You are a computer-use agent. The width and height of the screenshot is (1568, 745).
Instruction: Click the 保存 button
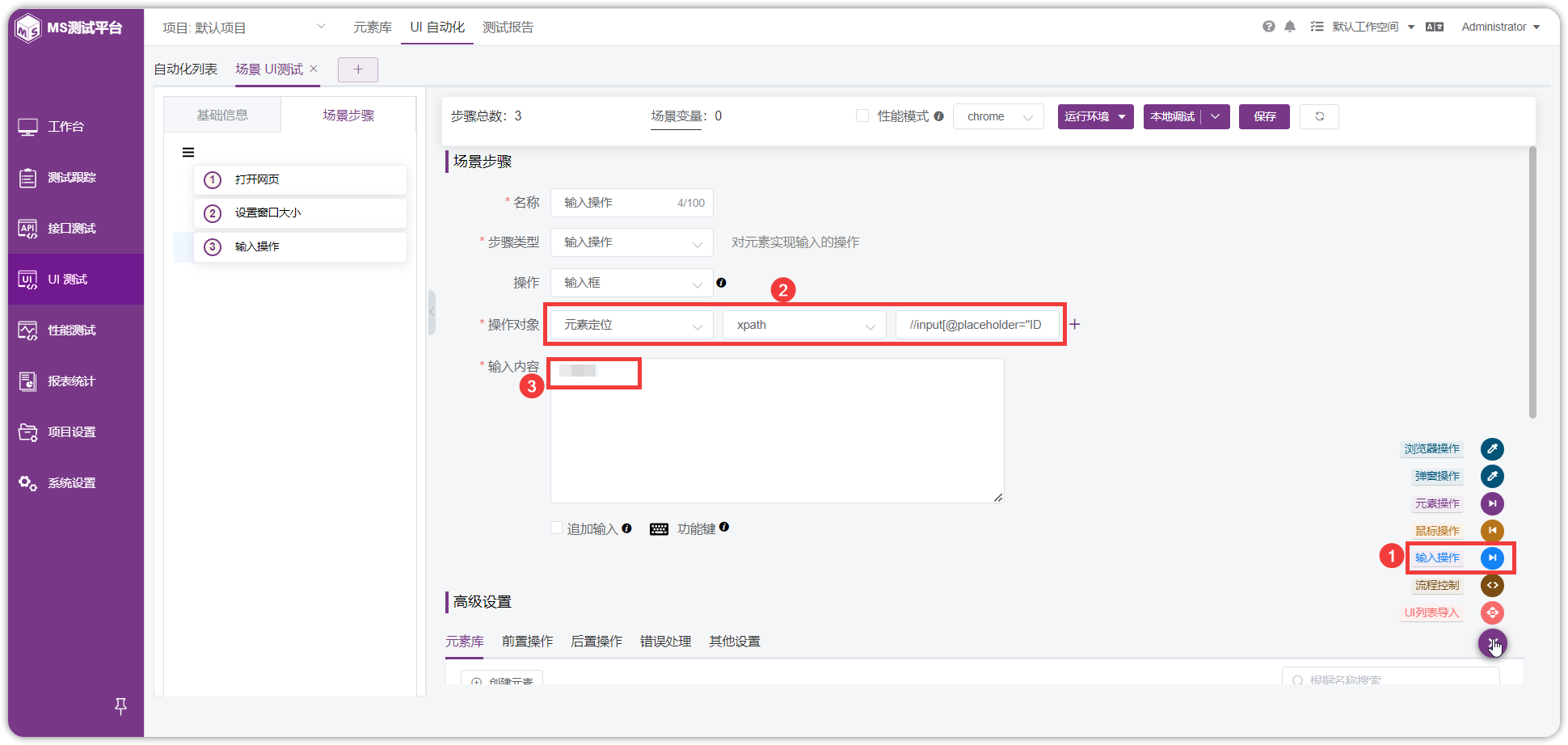click(x=1264, y=116)
